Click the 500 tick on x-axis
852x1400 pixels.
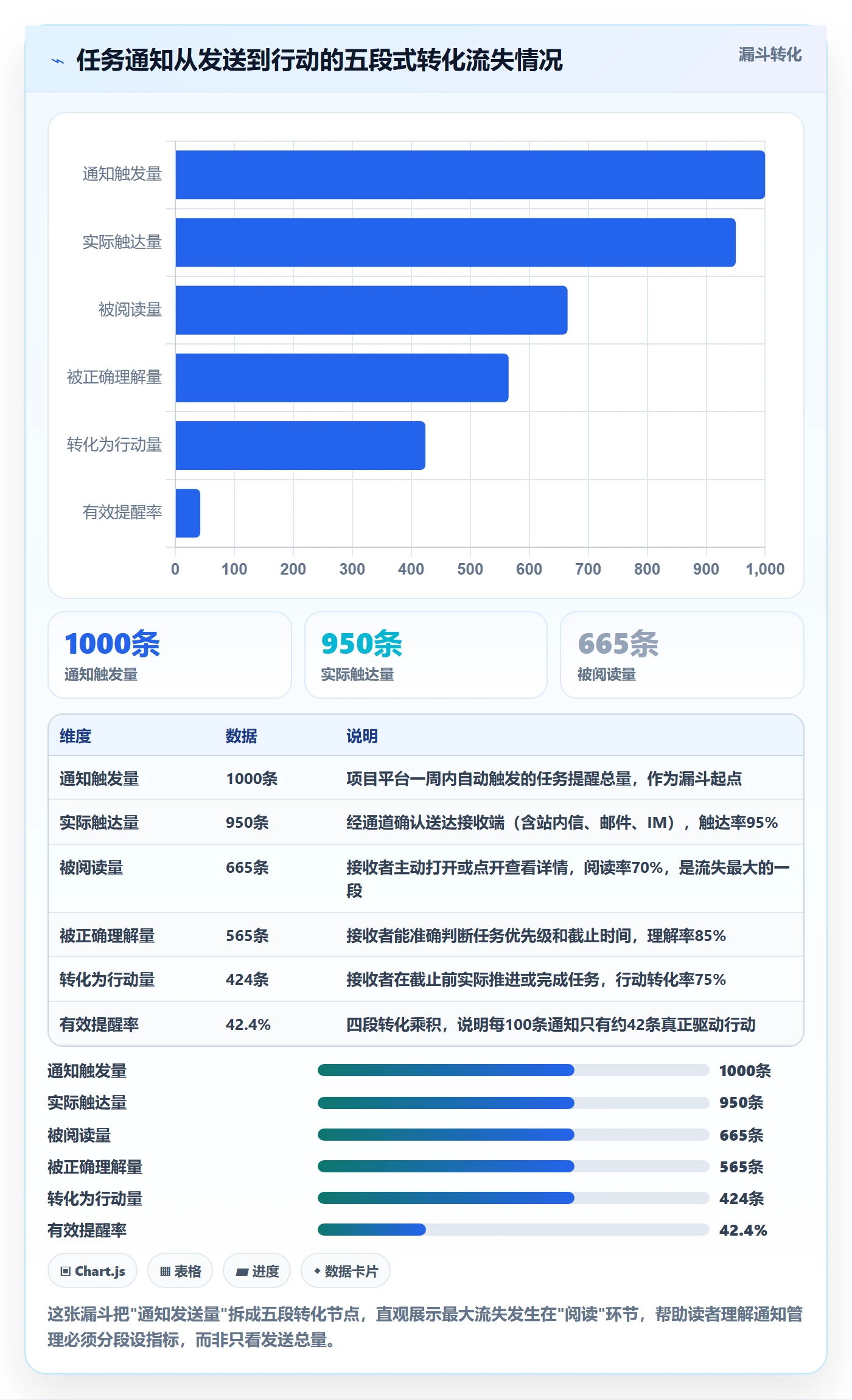pos(470,569)
